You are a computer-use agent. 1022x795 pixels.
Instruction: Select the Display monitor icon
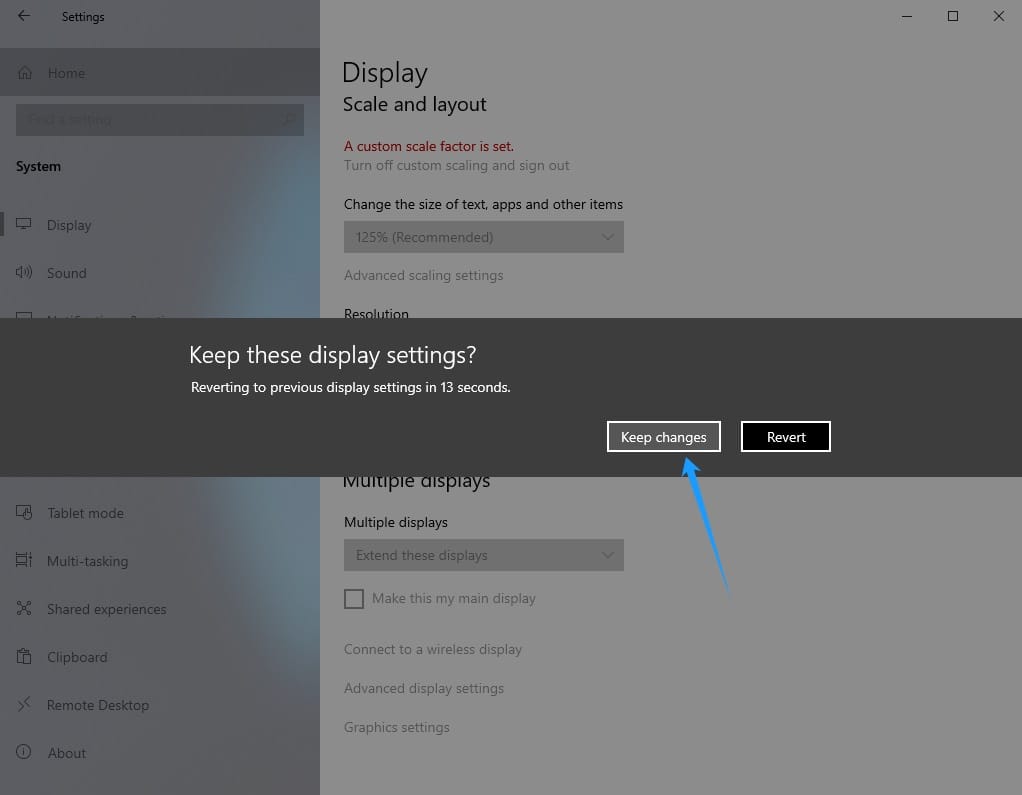[24, 225]
